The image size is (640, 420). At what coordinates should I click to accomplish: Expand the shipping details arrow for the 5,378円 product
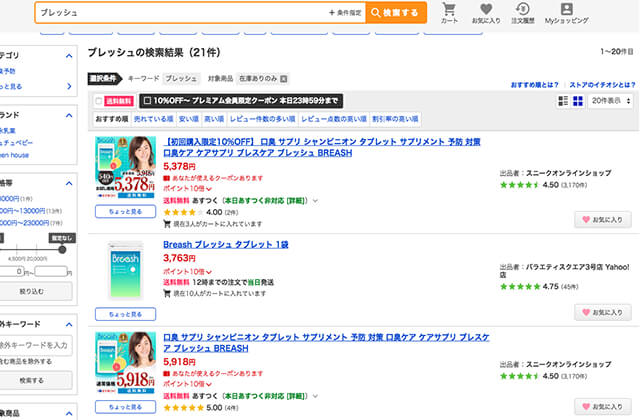coord(315,201)
